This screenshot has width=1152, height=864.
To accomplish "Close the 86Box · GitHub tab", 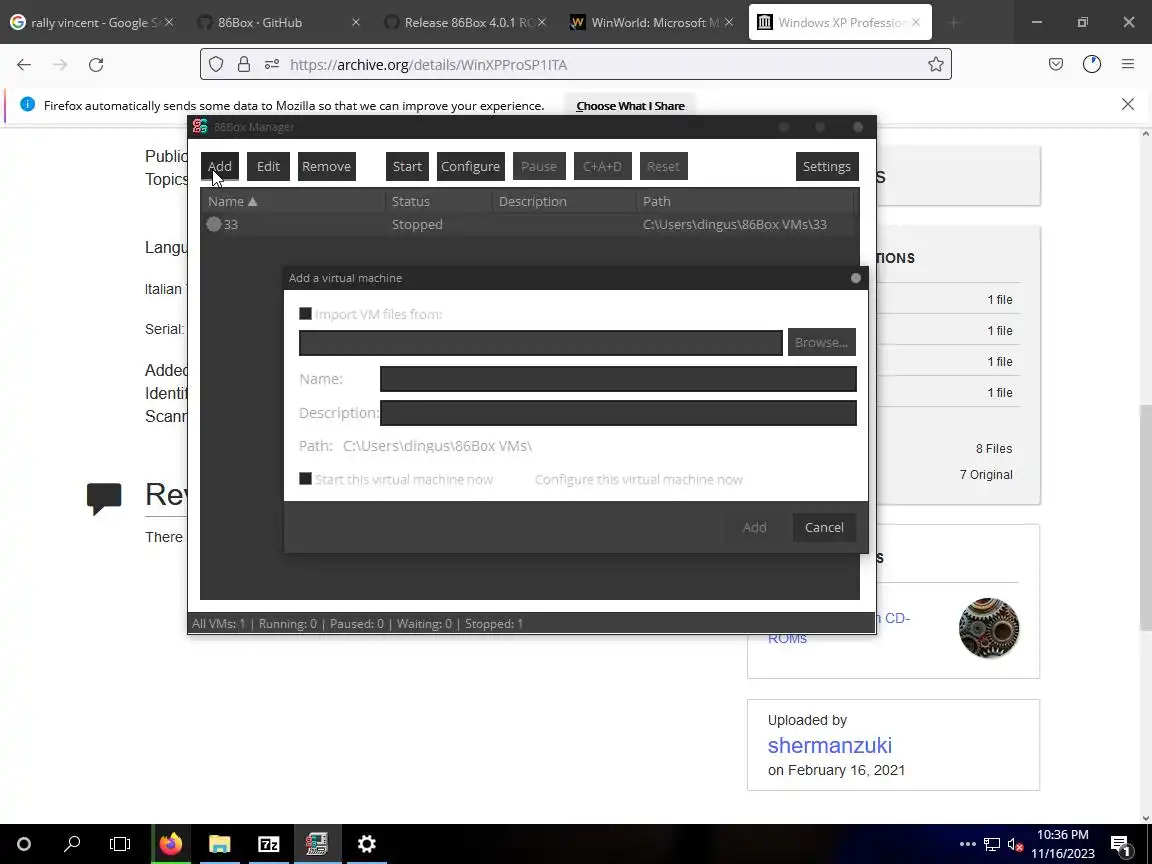I will click(356, 23).
